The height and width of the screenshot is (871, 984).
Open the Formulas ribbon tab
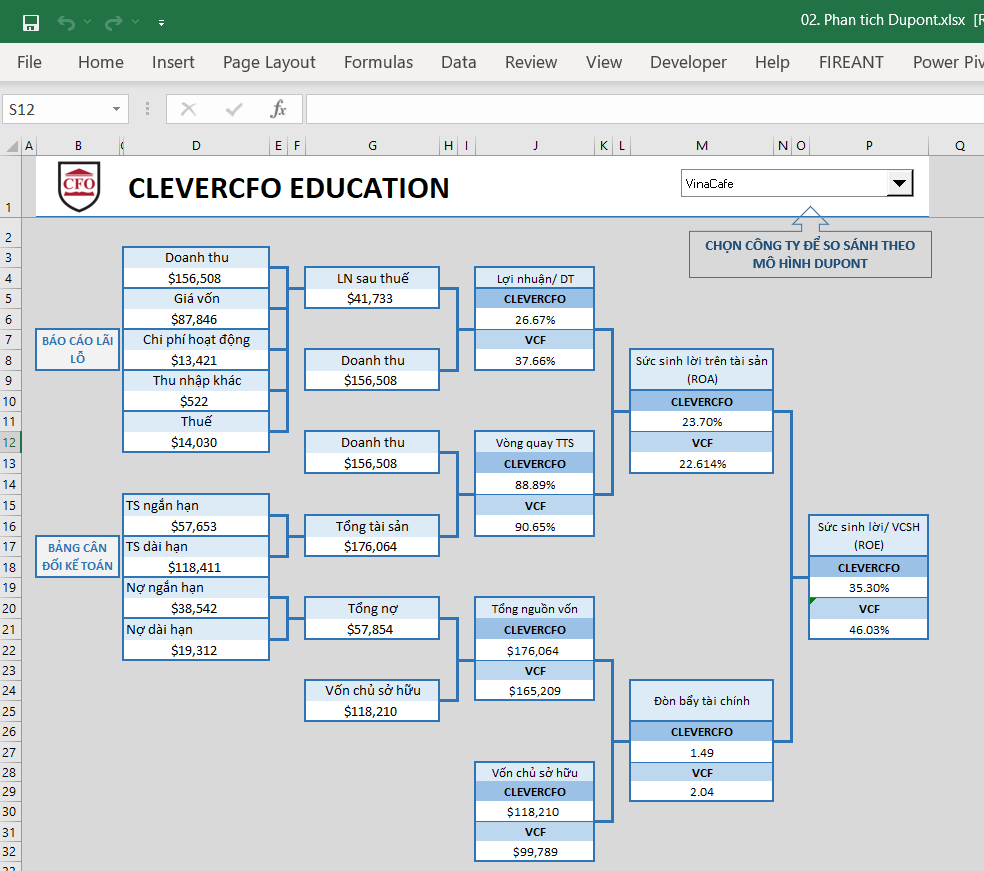(378, 62)
